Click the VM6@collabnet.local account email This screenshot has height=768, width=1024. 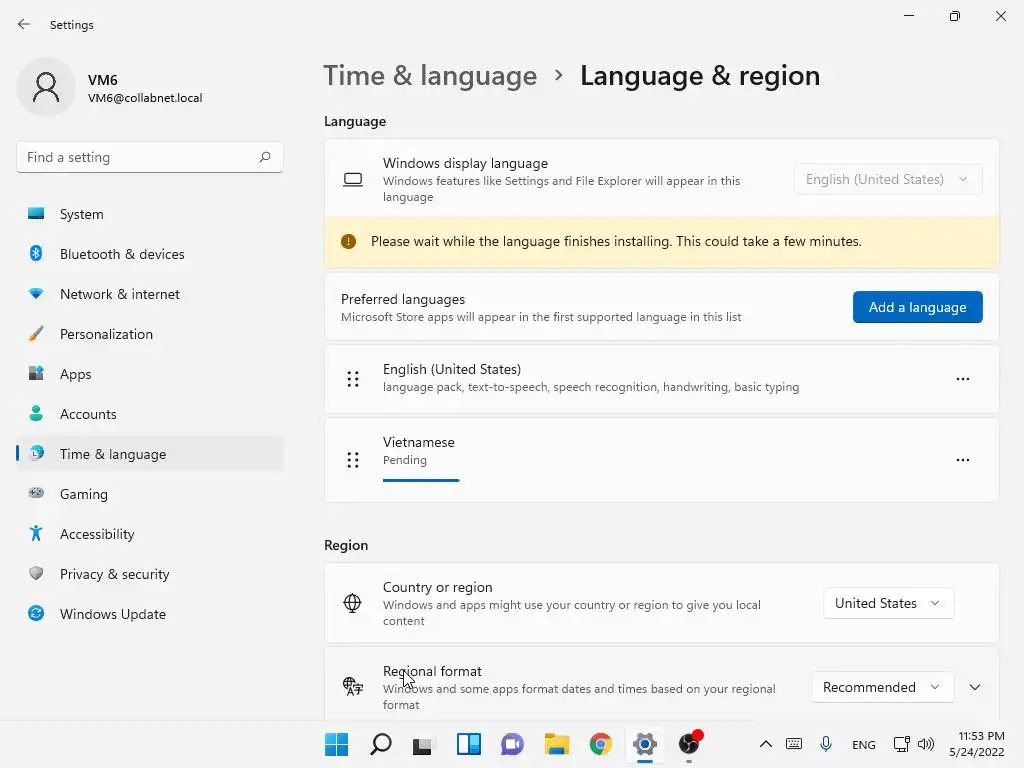[x=145, y=98]
